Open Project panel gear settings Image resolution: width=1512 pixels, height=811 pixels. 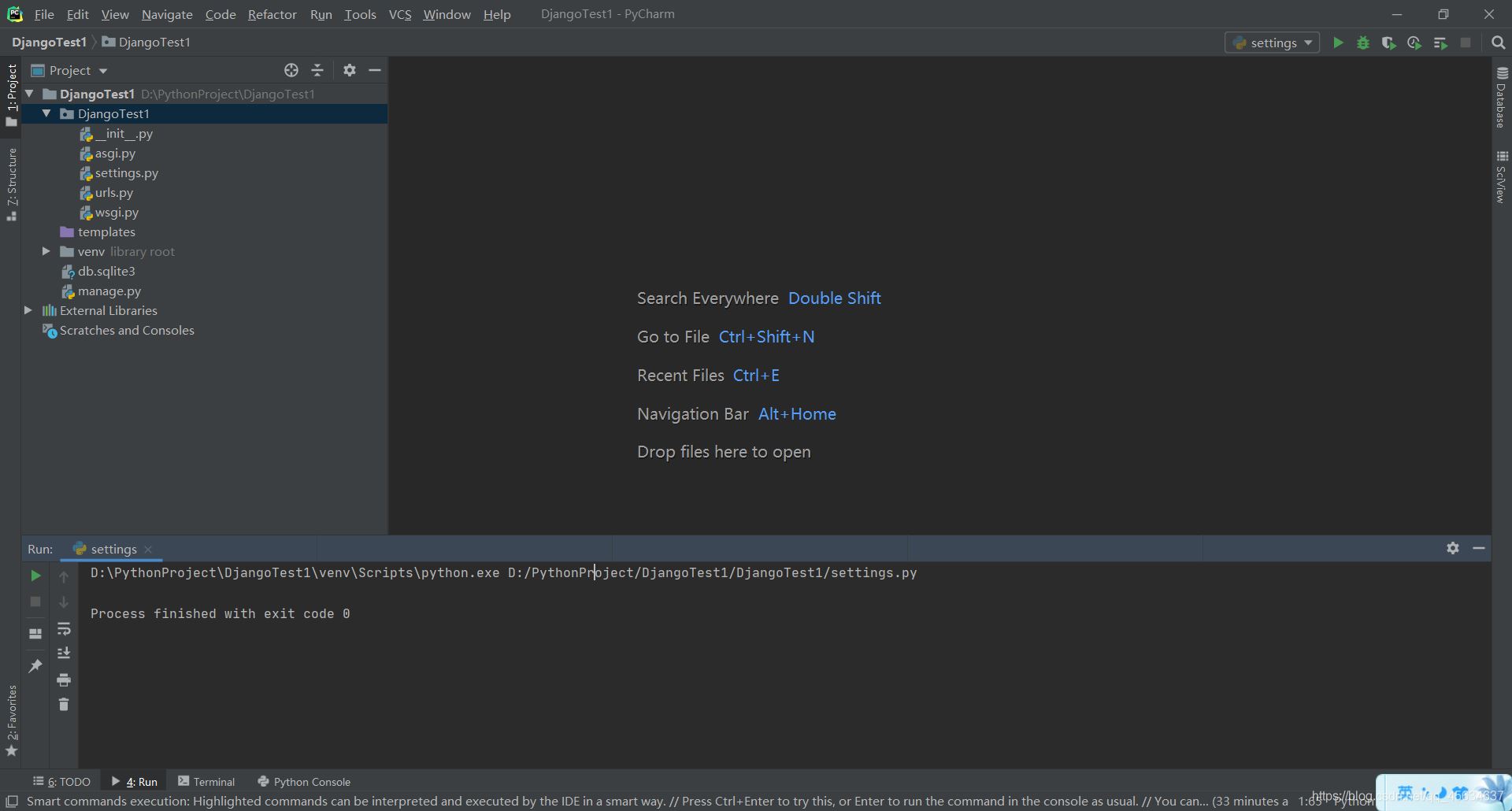pyautogui.click(x=350, y=70)
